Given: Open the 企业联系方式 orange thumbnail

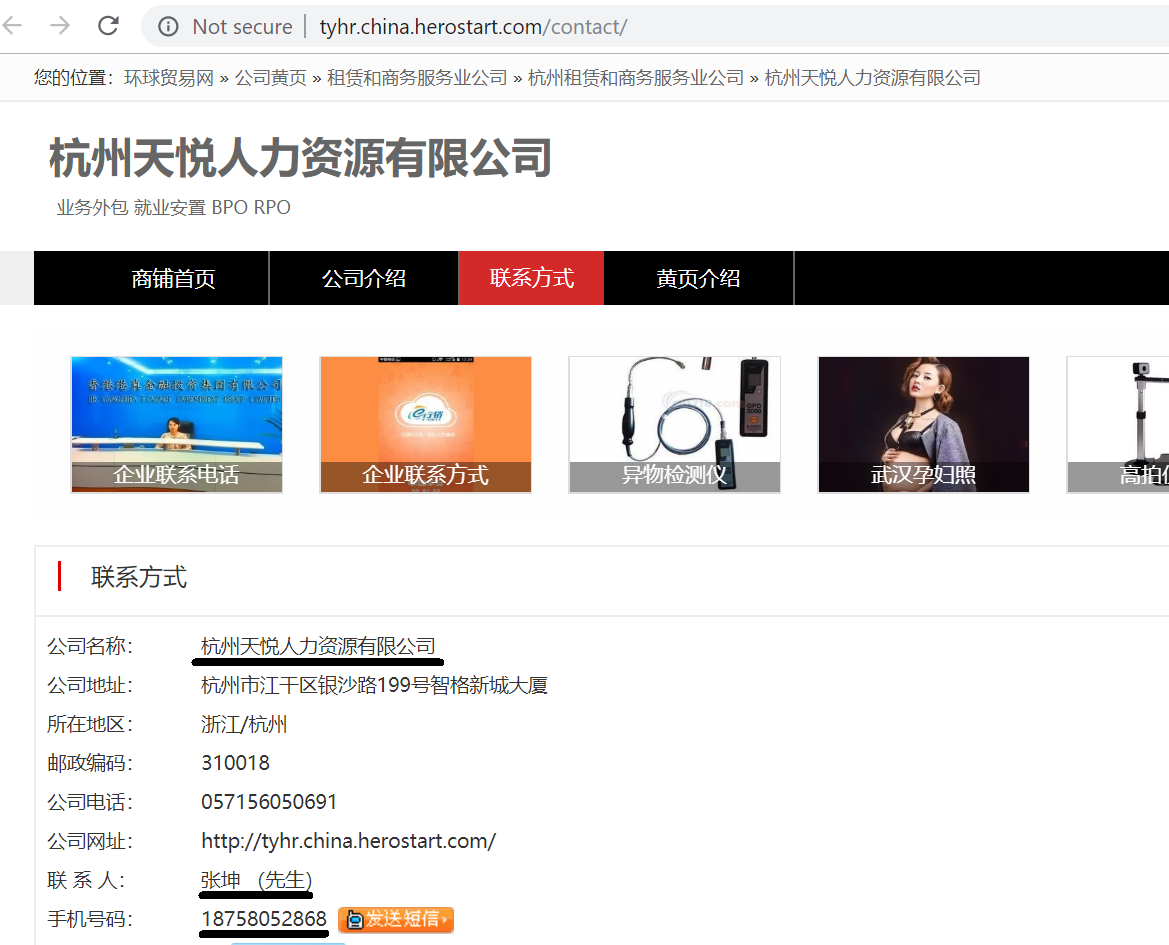Looking at the screenshot, I should 426,424.
